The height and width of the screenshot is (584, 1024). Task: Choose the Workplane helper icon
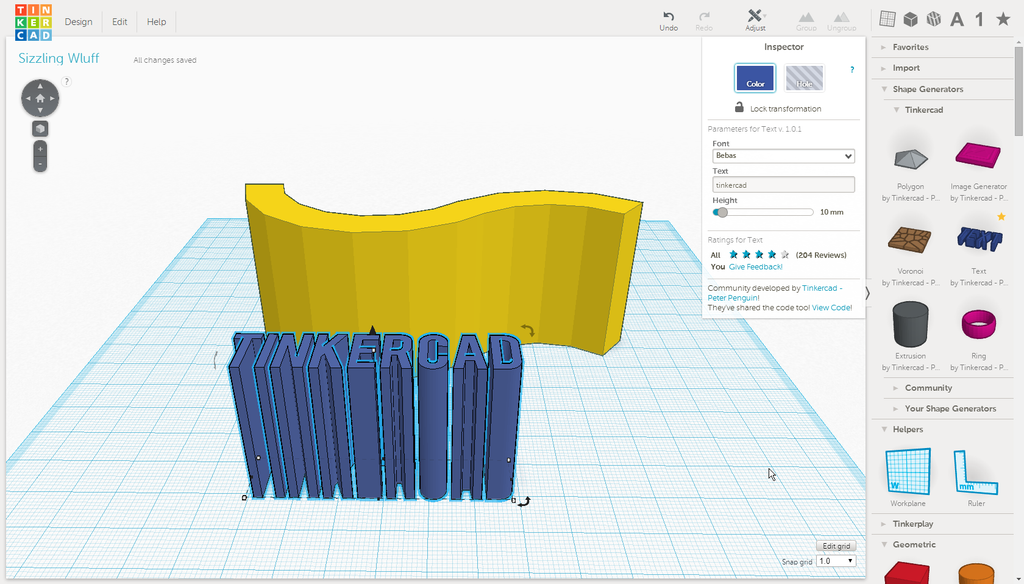click(x=908, y=471)
